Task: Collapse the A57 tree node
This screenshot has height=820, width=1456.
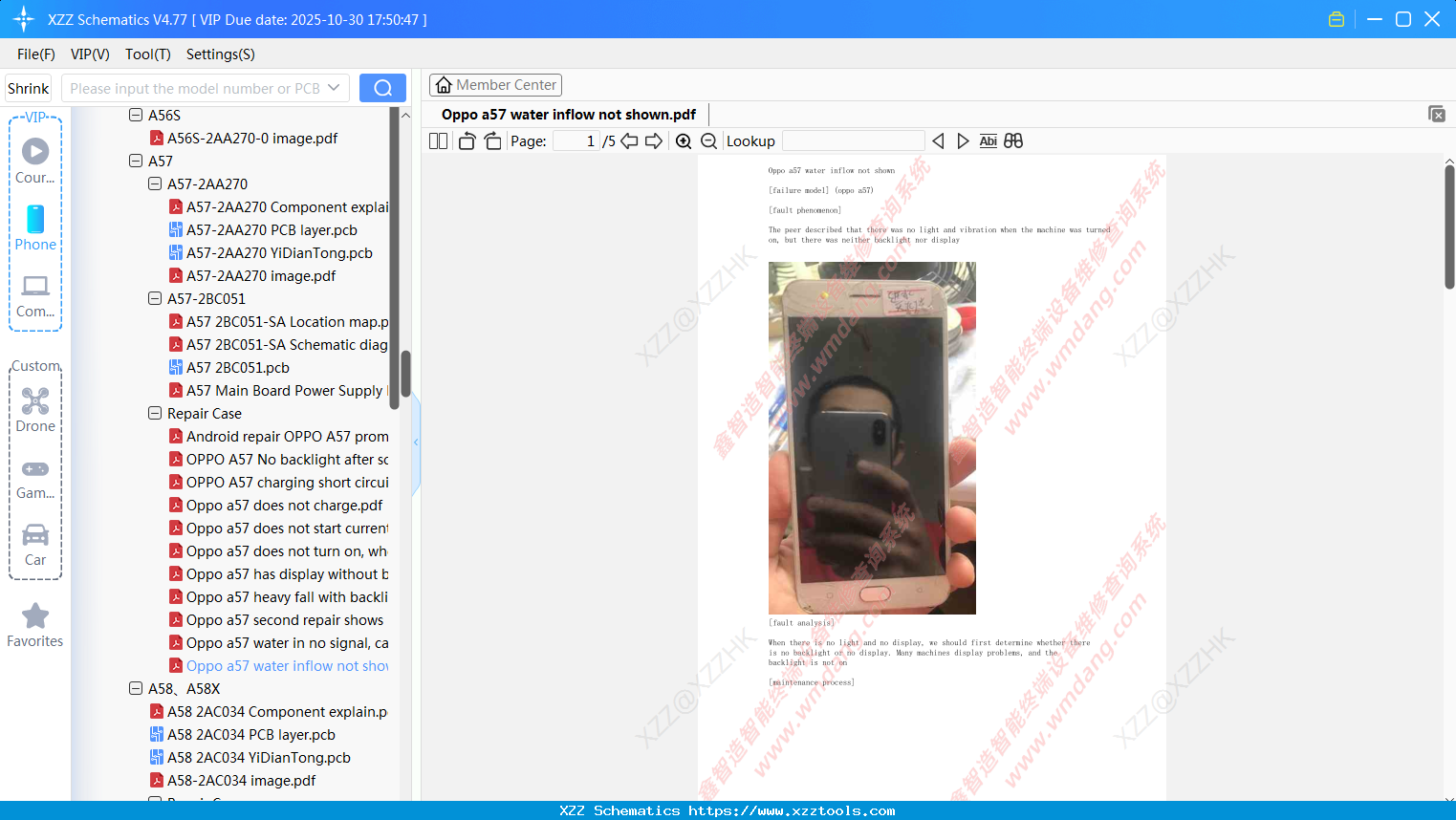Action: pyautogui.click(x=136, y=161)
